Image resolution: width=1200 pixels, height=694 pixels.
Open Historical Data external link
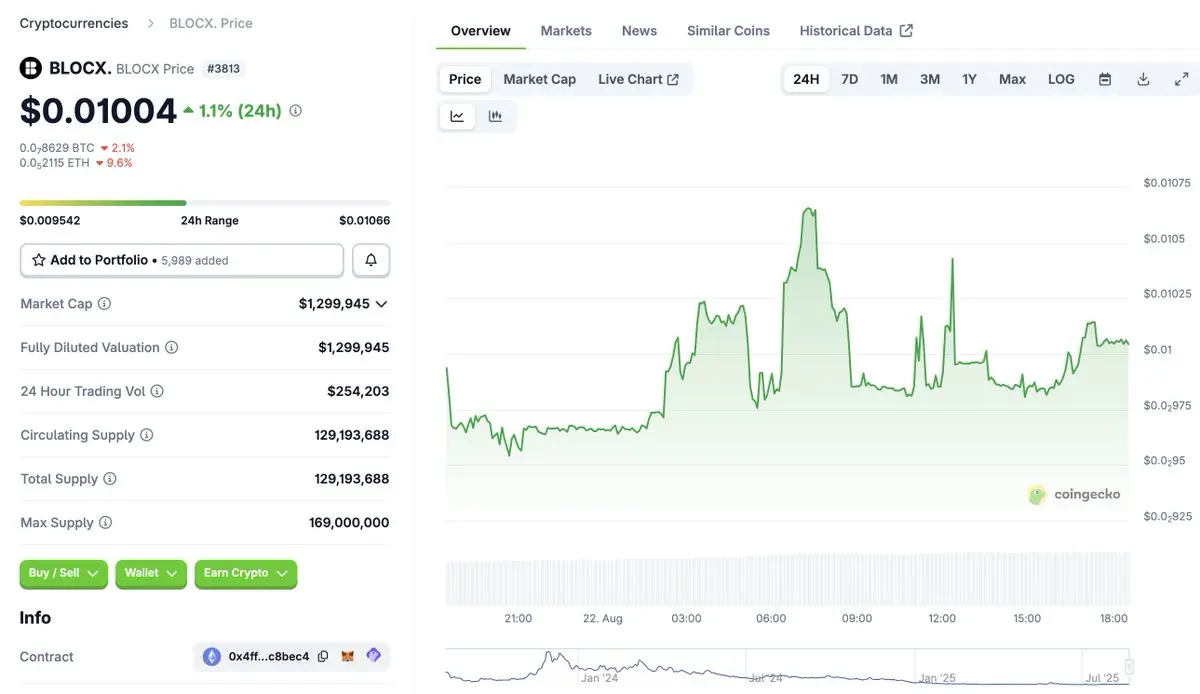[x=856, y=31]
